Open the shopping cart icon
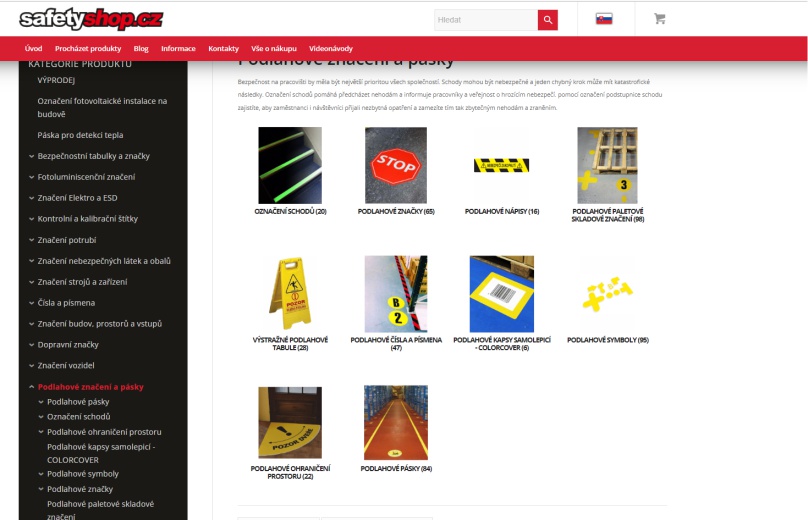The image size is (808, 520). [x=660, y=19]
